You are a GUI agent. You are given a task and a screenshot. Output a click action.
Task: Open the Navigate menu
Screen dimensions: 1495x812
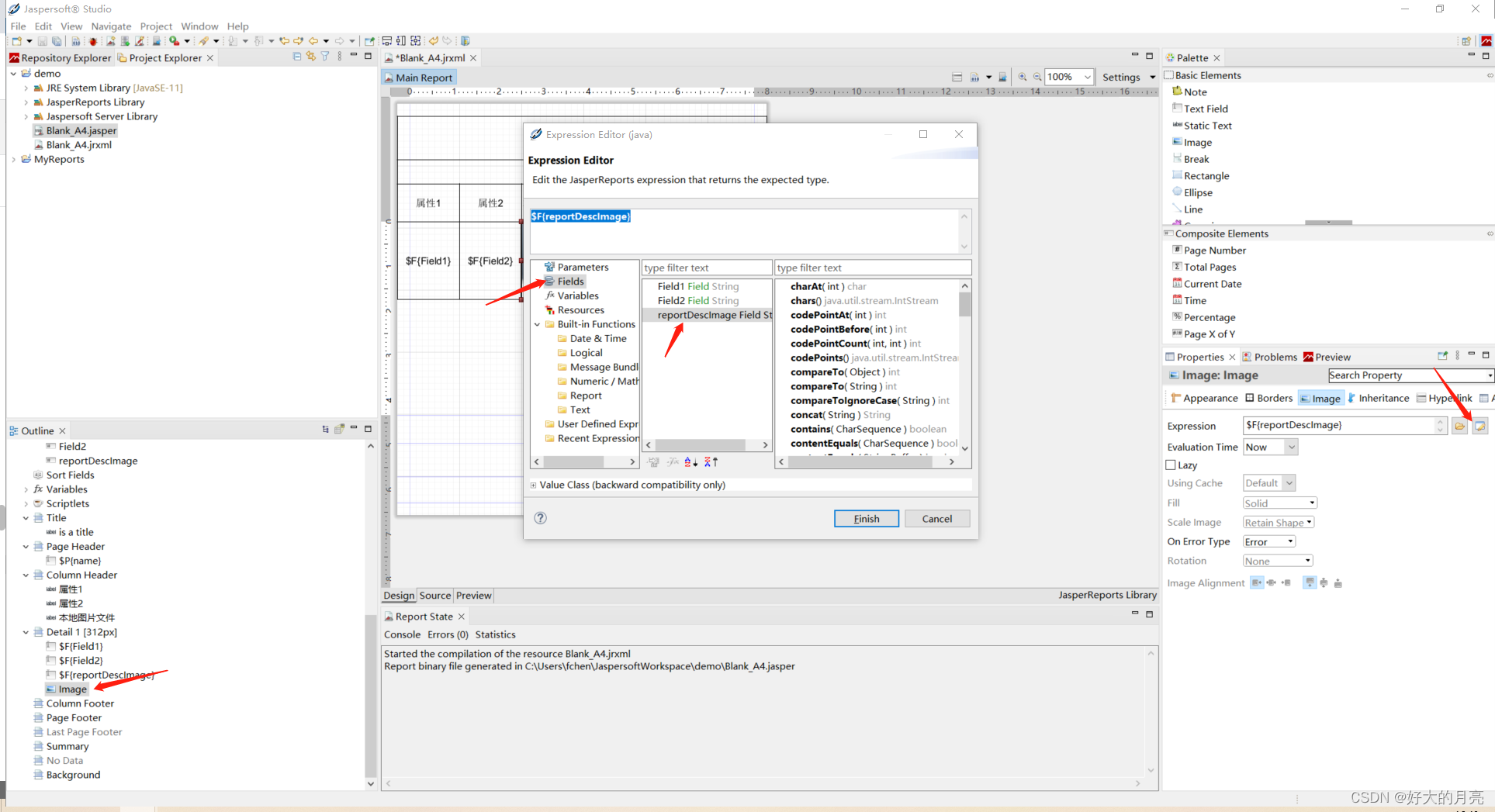pyautogui.click(x=111, y=26)
